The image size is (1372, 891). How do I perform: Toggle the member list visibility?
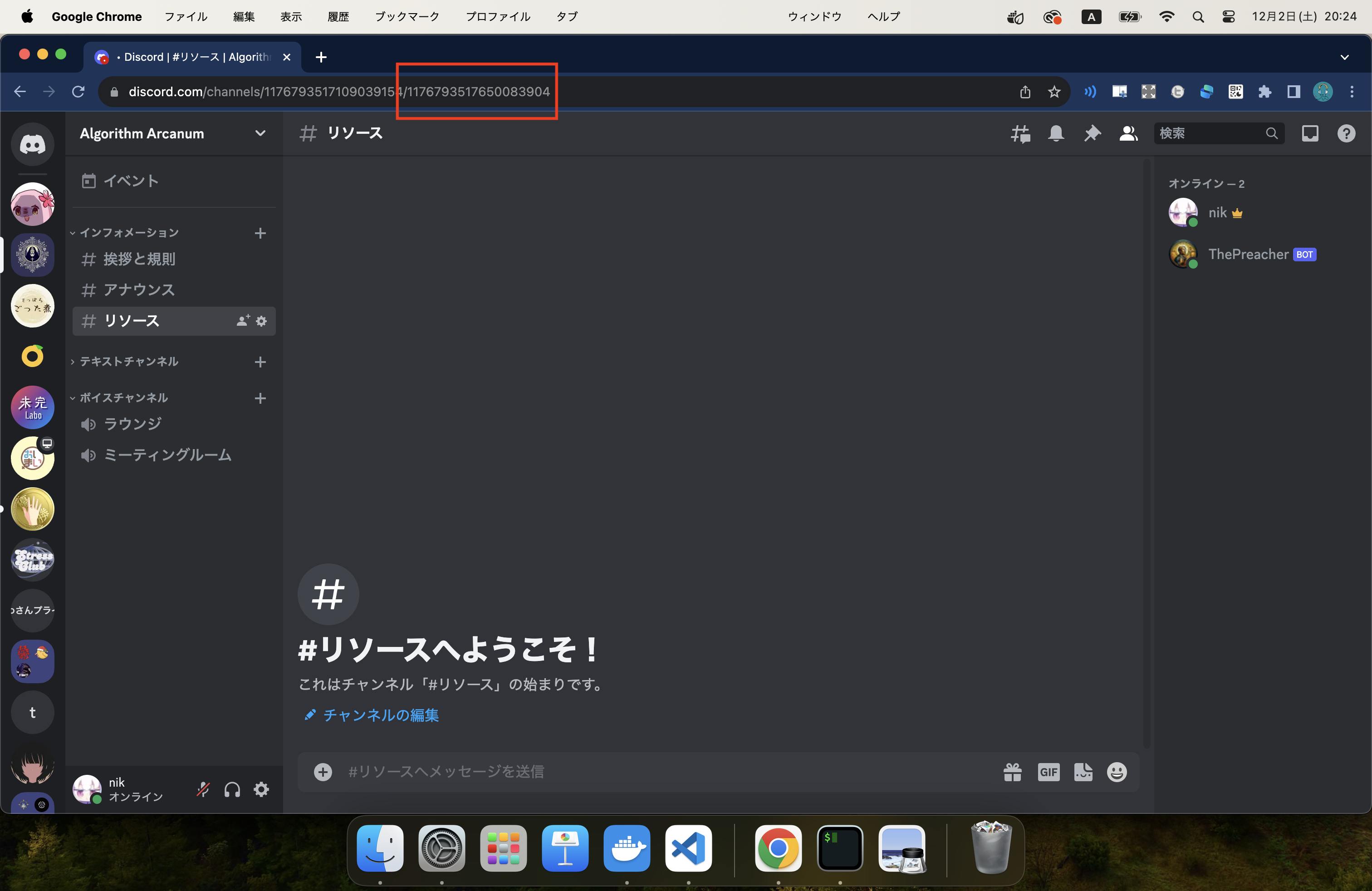pos(1128,133)
